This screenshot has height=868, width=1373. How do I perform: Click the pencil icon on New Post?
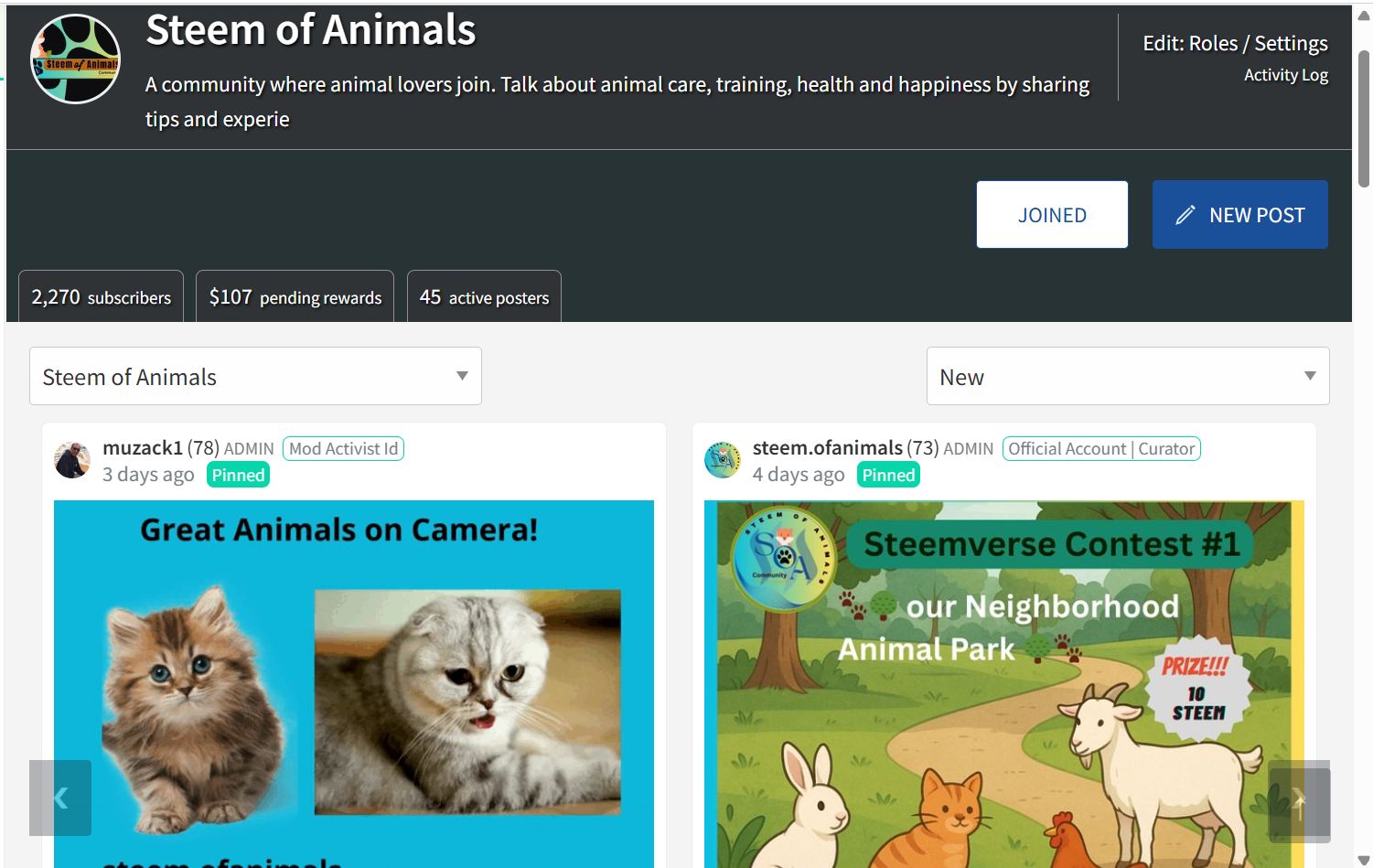tap(1185, 215)
